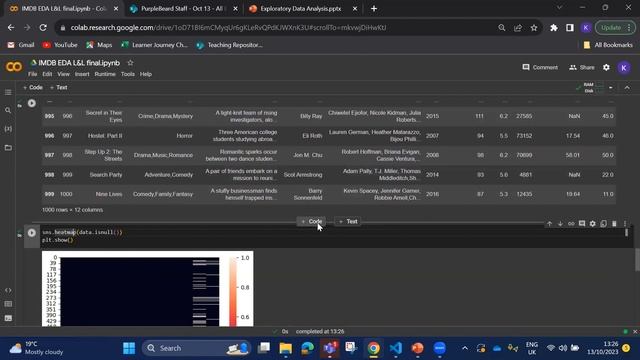The image size is (640, 360).
Task: Move cell up with arrow icon
Action: pos(549,224)
